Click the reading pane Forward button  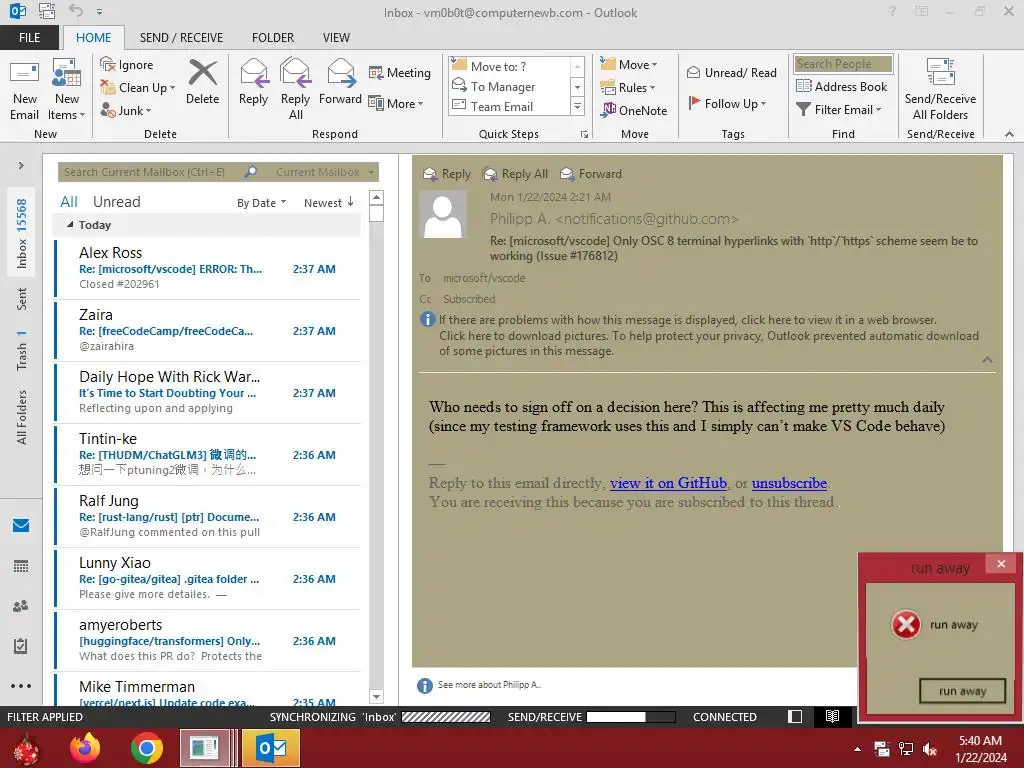(591, 174)
